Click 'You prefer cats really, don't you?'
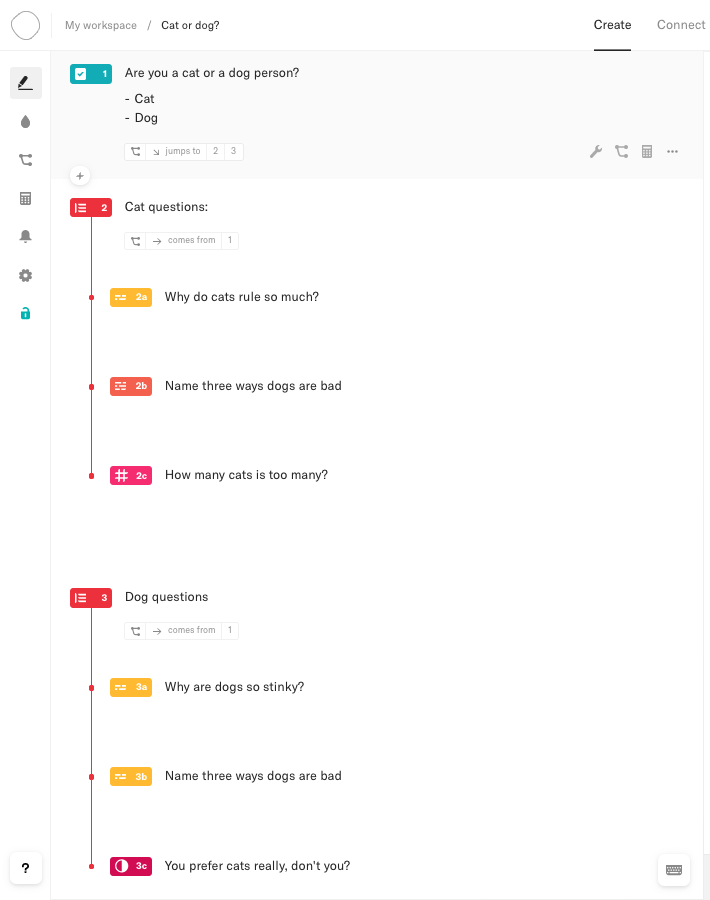 click(257, 866)
